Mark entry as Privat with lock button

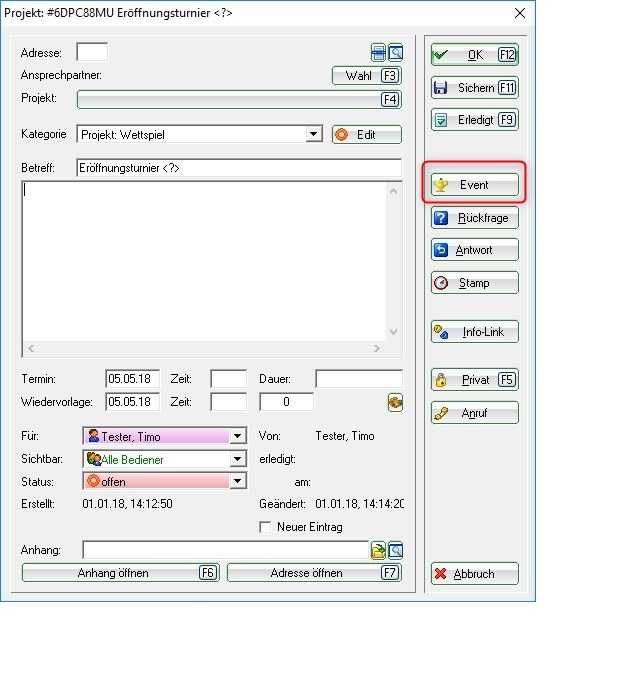pos(474,380)
